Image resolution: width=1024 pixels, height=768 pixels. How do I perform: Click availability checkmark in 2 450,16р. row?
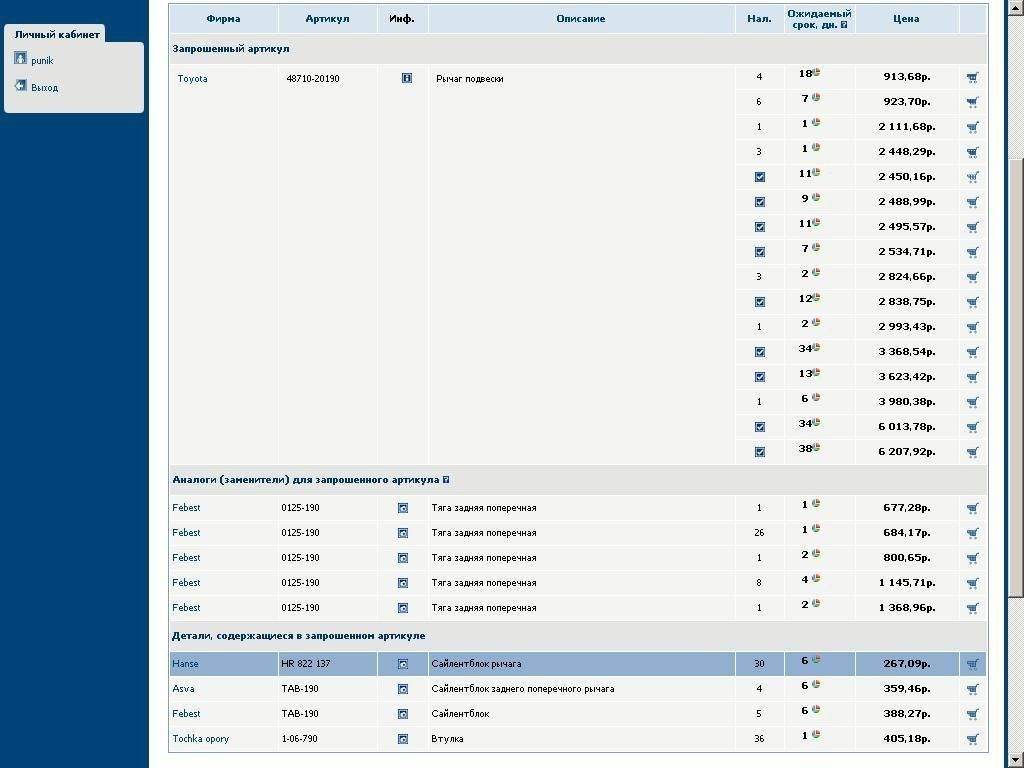(760, 177)
